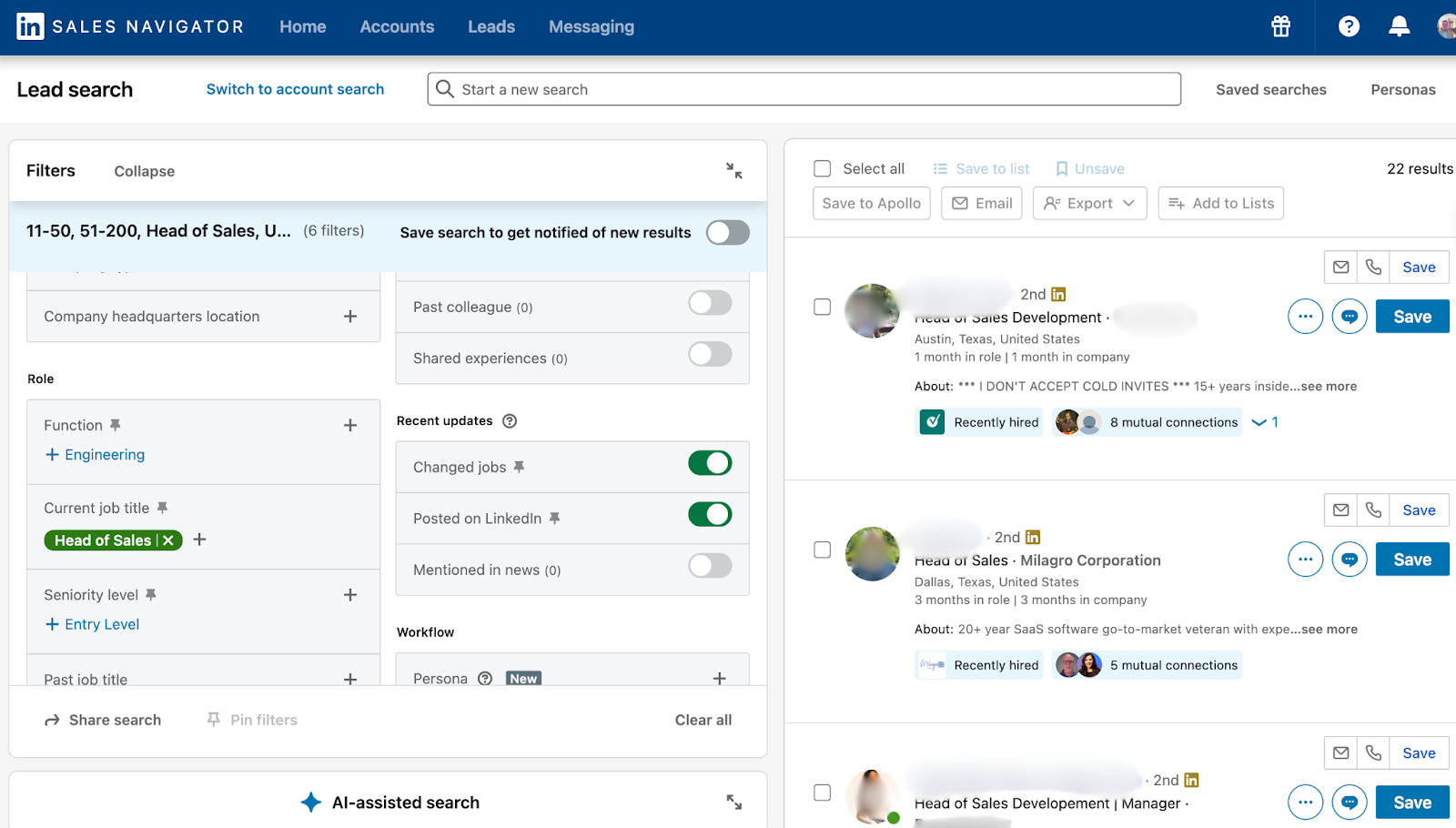Turn off the Changed jobs toggle
This screenshot has width=1456, height=828.
tap(710, 463)
